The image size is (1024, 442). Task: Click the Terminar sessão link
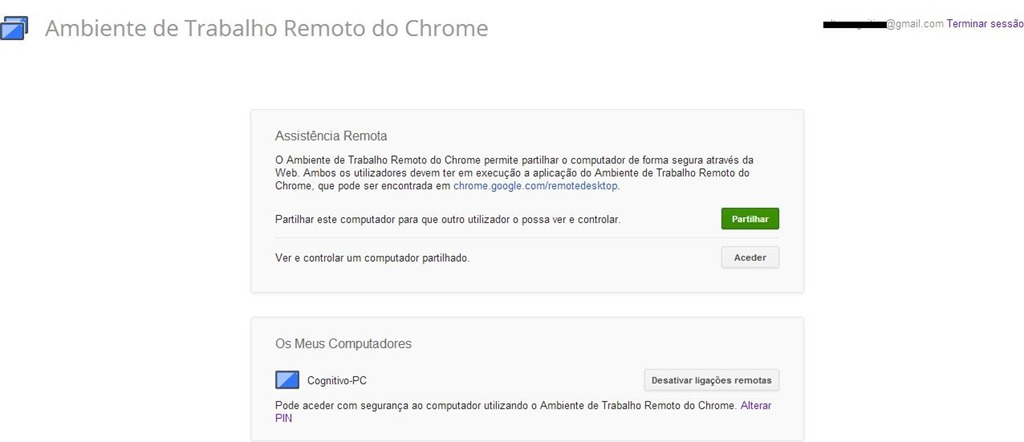[x=985, y=24]
